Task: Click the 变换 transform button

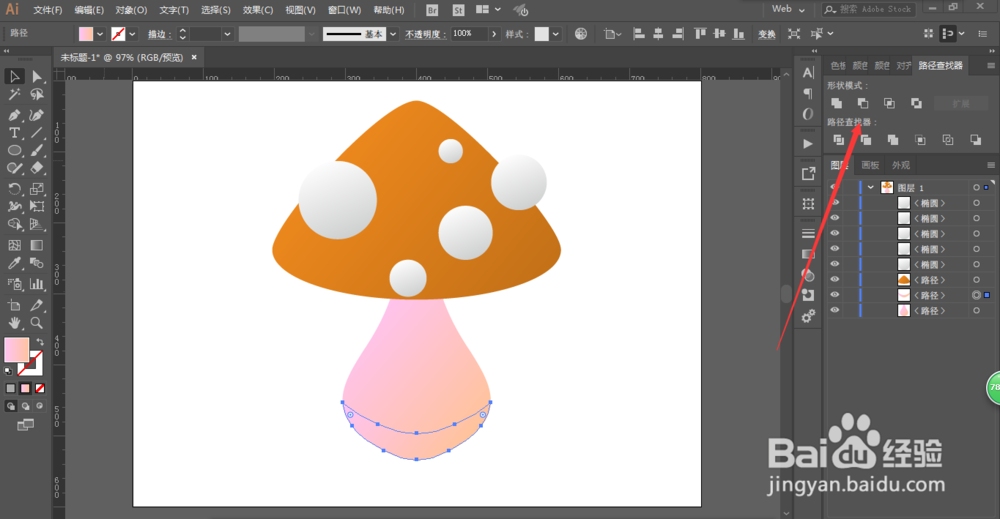Action: point(767,34)
